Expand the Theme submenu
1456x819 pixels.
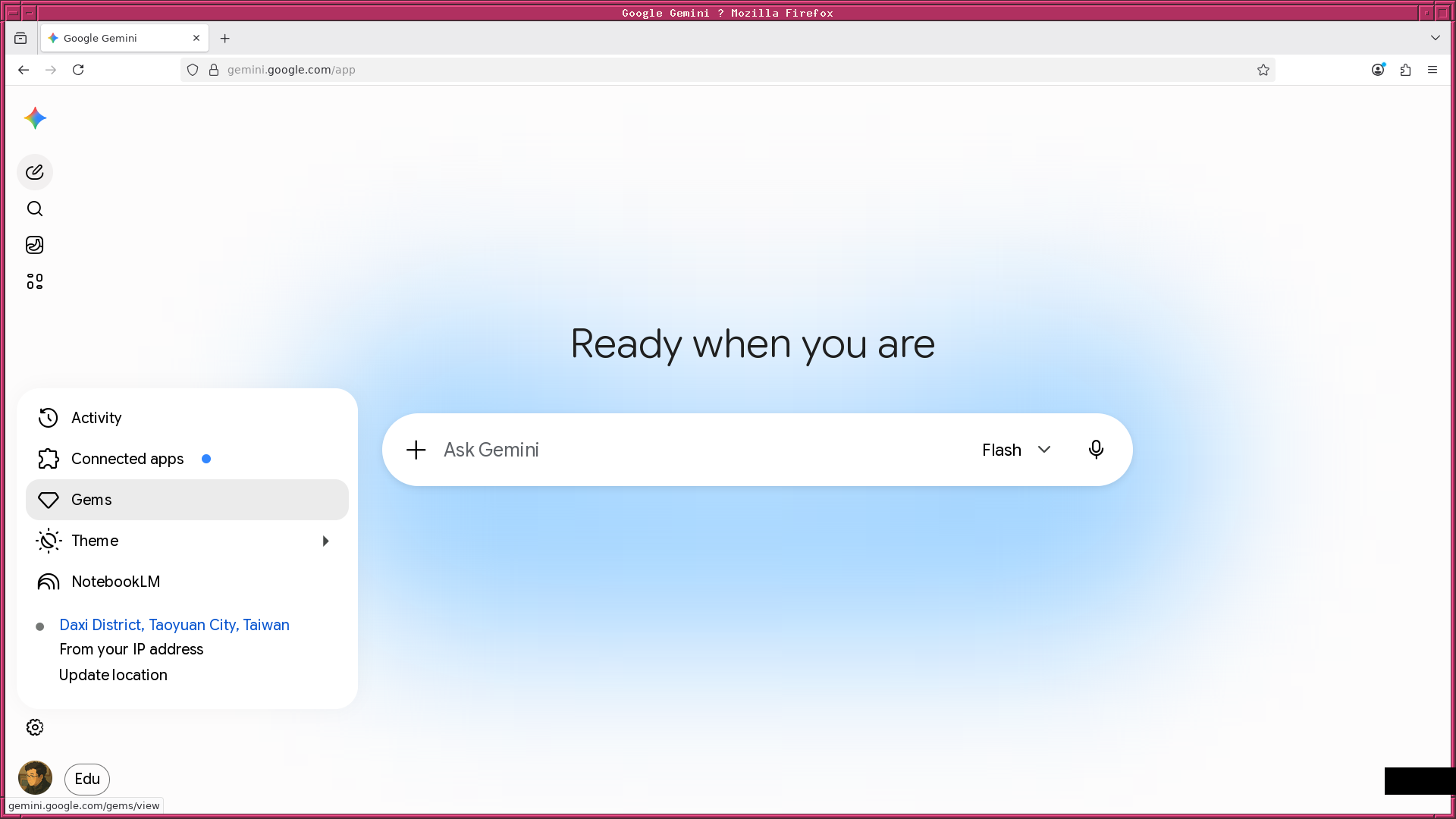point(187,541)
